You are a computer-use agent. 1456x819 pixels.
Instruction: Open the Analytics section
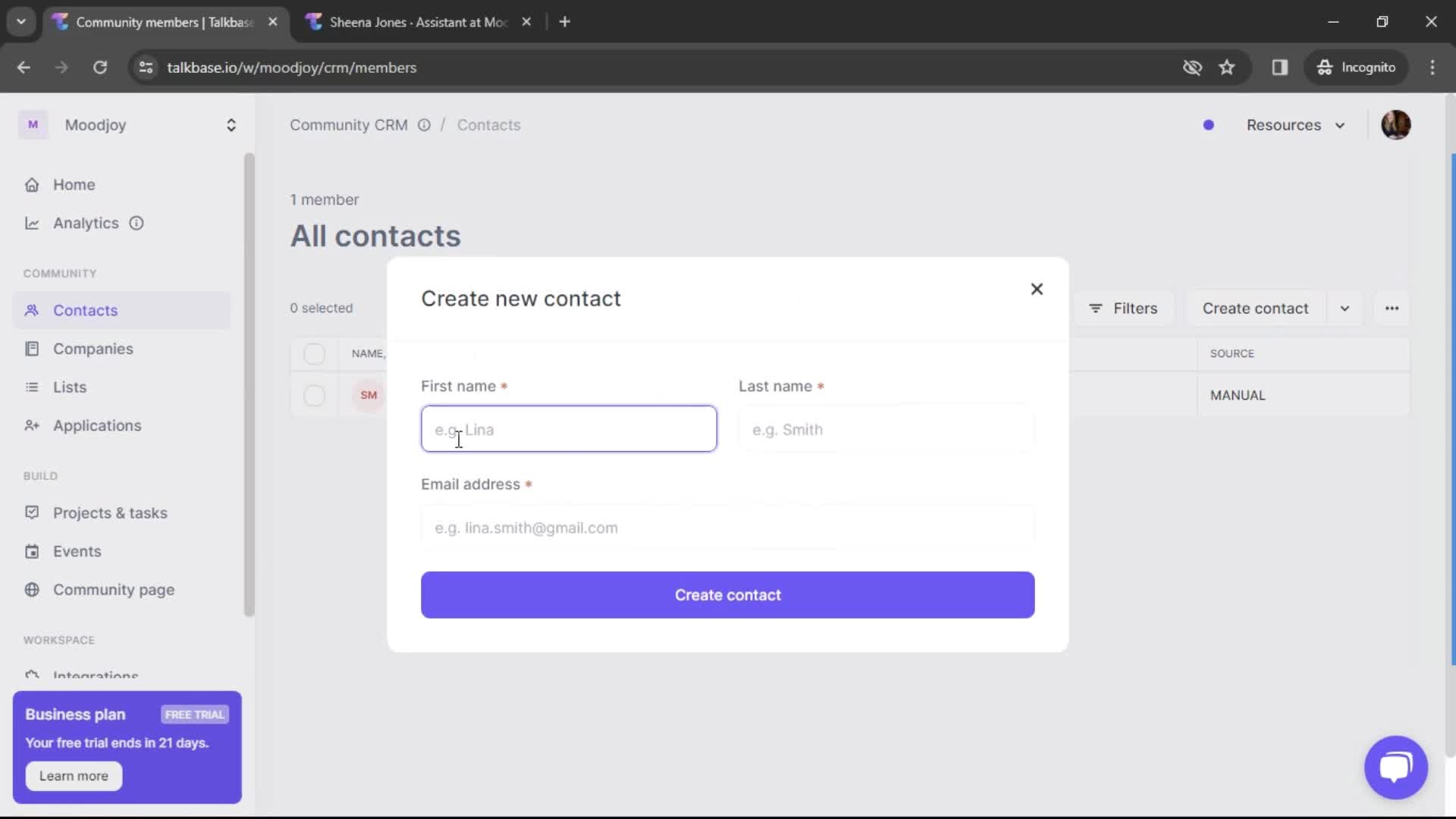[x=85, y=222]
